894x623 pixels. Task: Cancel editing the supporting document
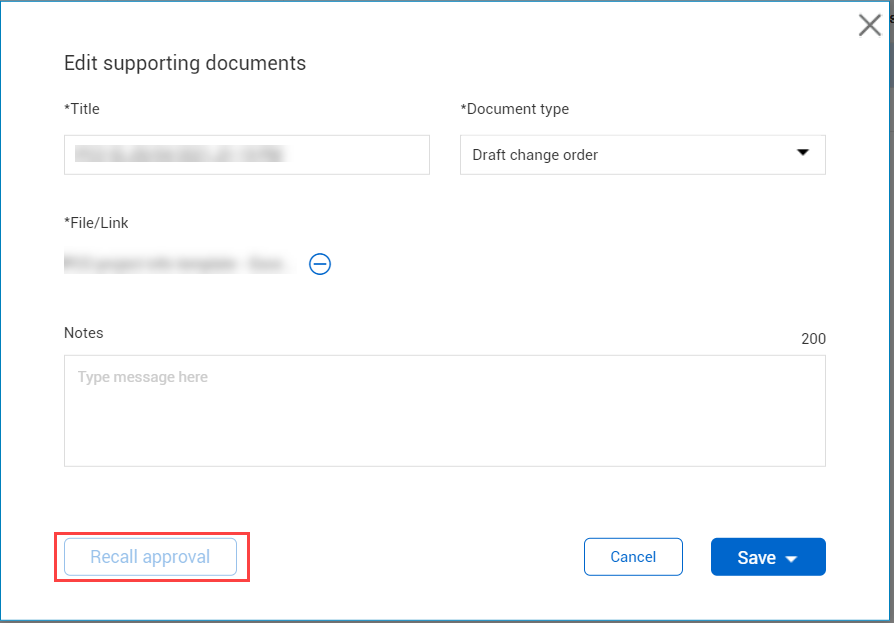pos(633,557)
